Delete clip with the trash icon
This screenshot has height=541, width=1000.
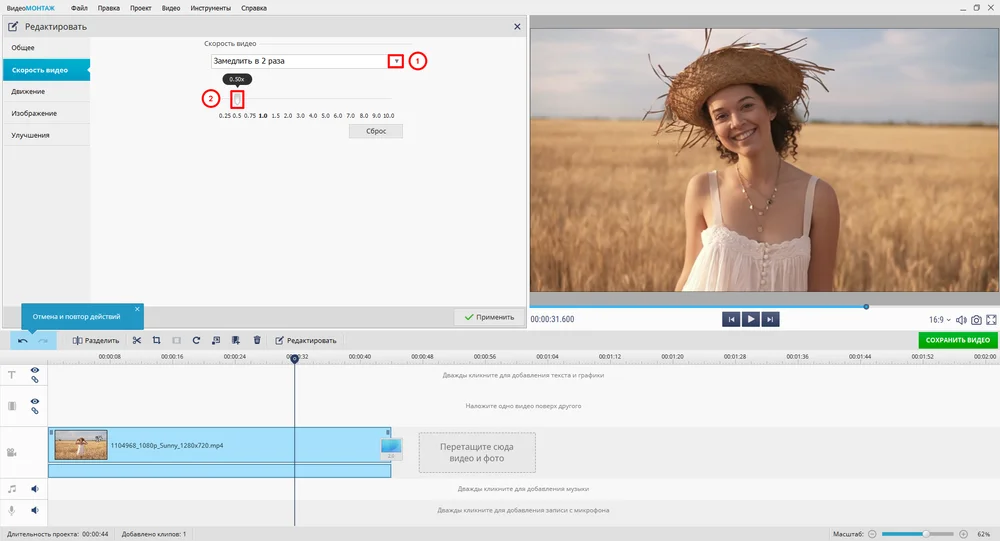pos(257,341)
